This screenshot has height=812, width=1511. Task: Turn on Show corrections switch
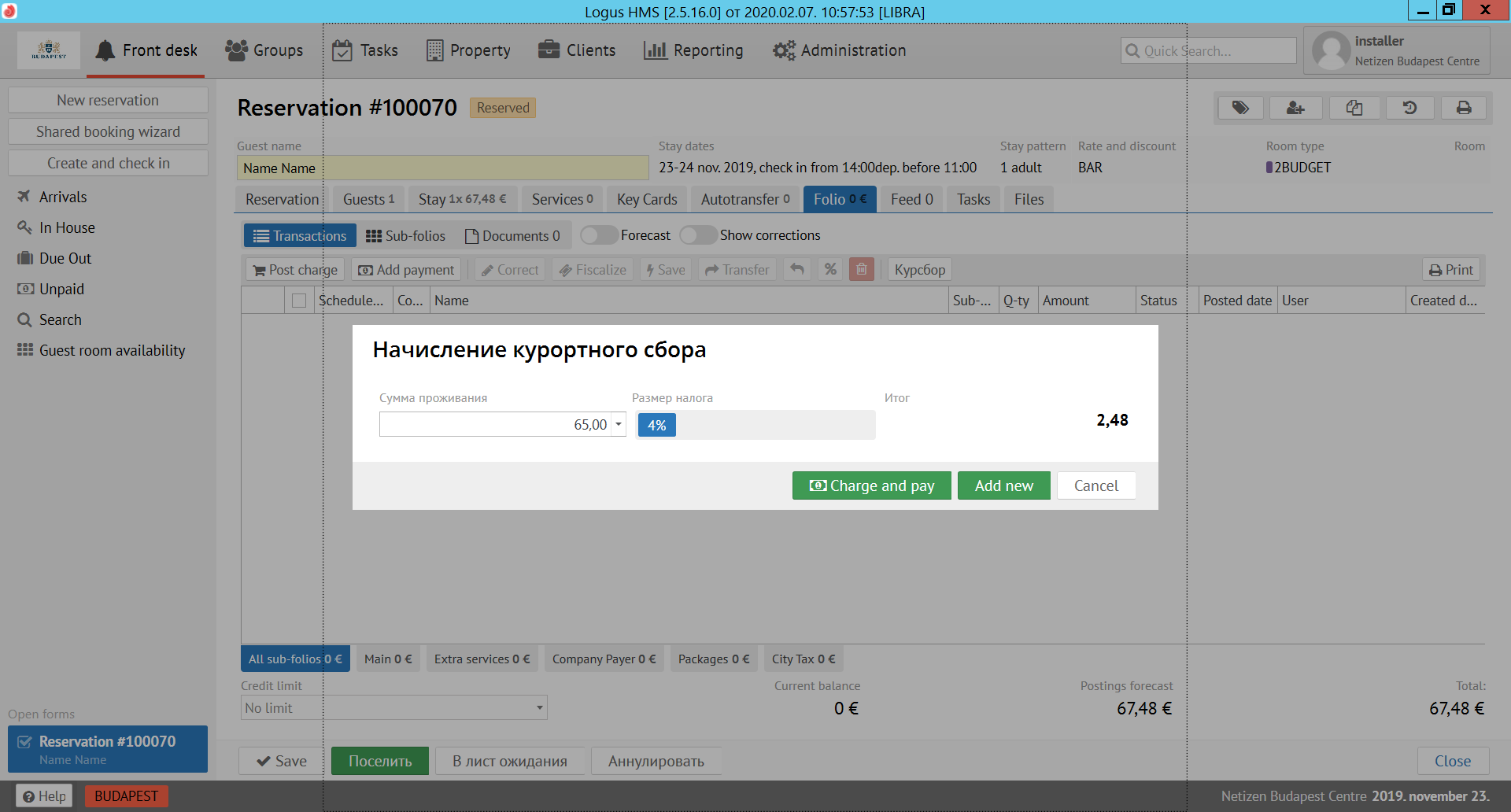pyautogui.click(x=698, y=235)
